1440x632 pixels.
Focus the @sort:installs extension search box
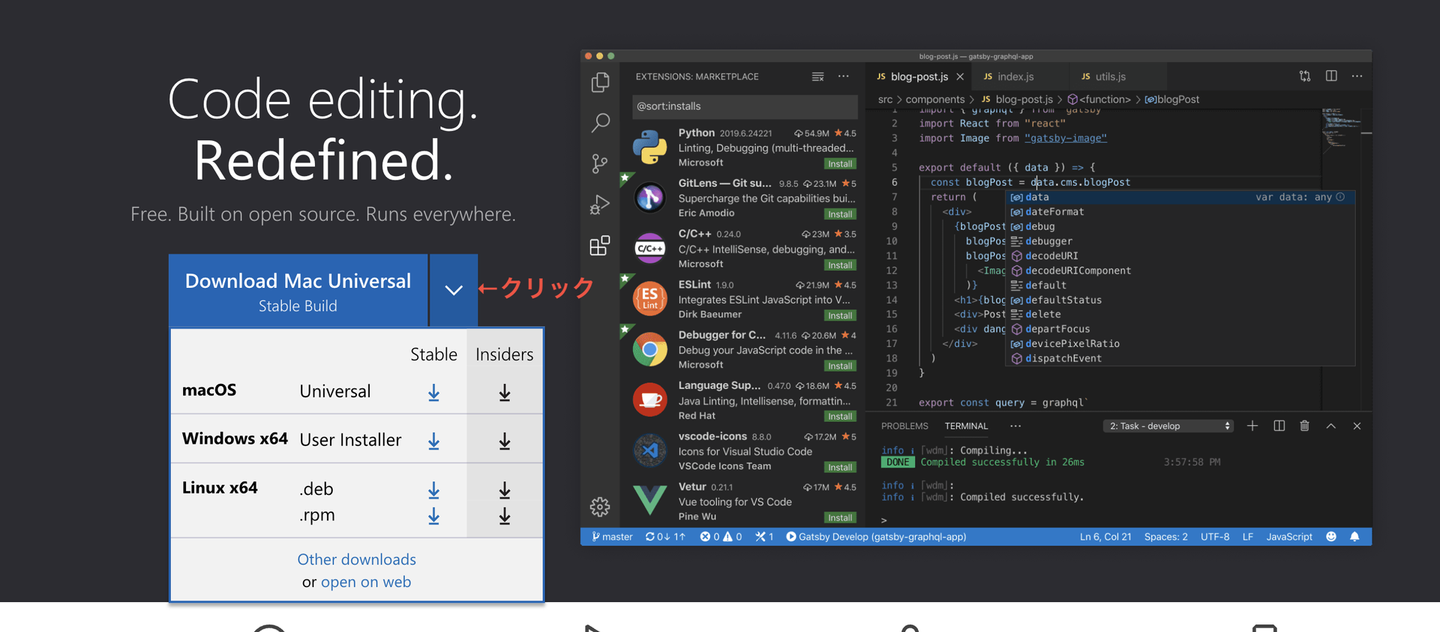(x=745, y=106)
